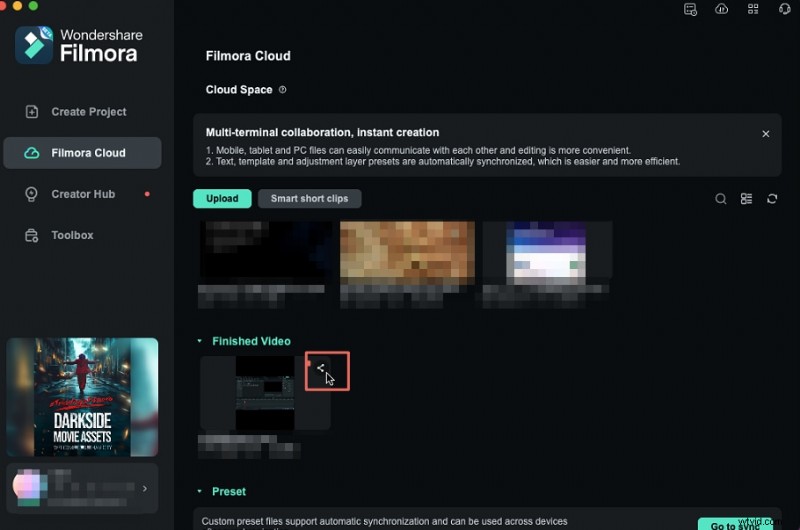Open the Toolbox section
This screenshot has width=800, height=530.
(x=82, y=235)
